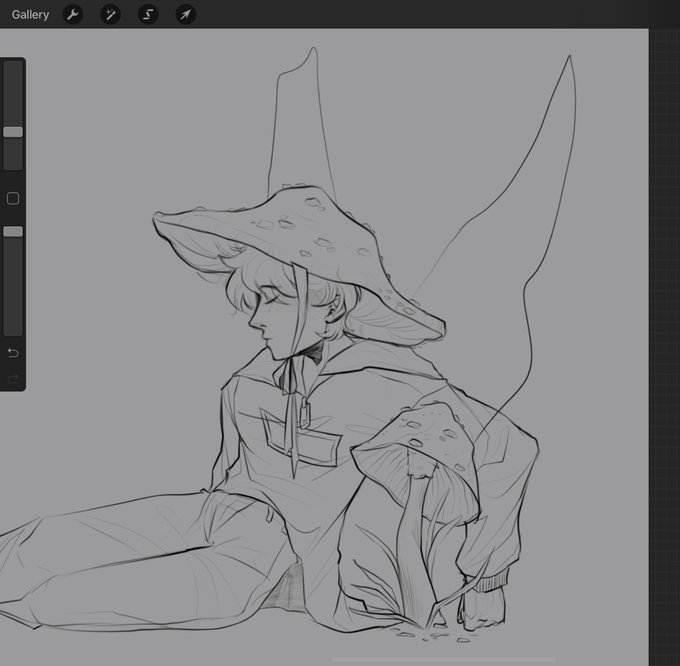Activate the Selection tool
Screen dimensions: 680x666
tap(148, 15)
